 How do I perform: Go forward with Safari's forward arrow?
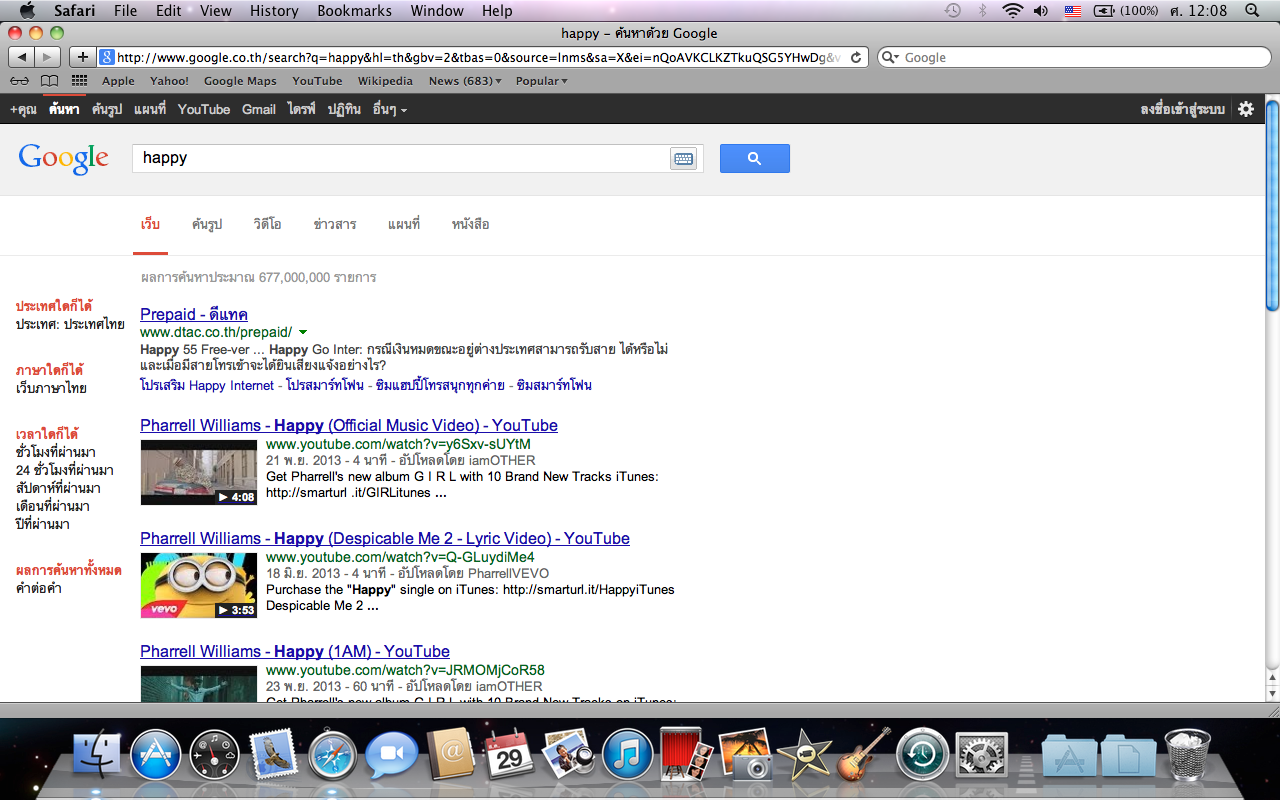48,57
